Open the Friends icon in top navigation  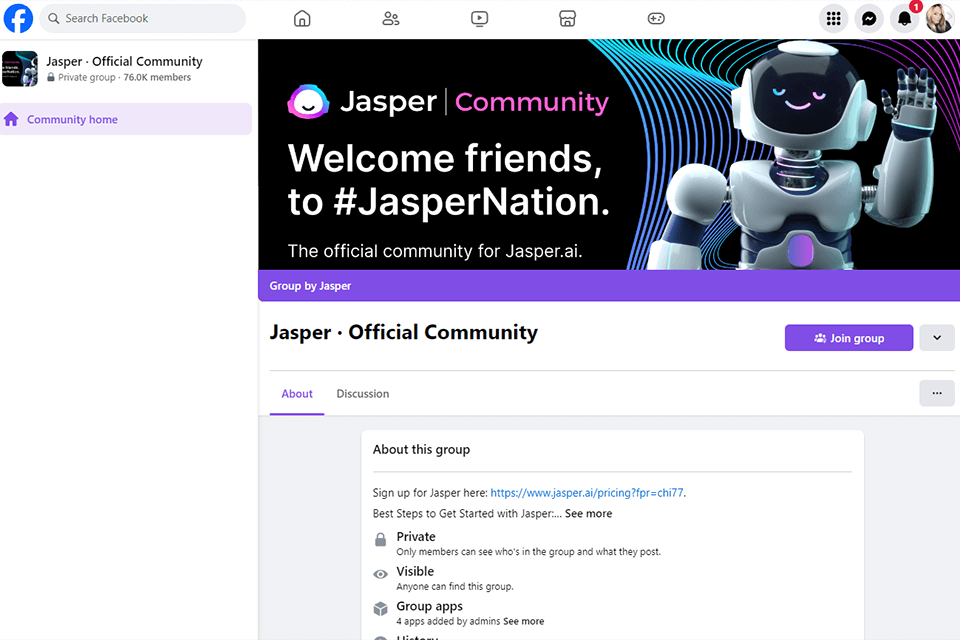391,18
